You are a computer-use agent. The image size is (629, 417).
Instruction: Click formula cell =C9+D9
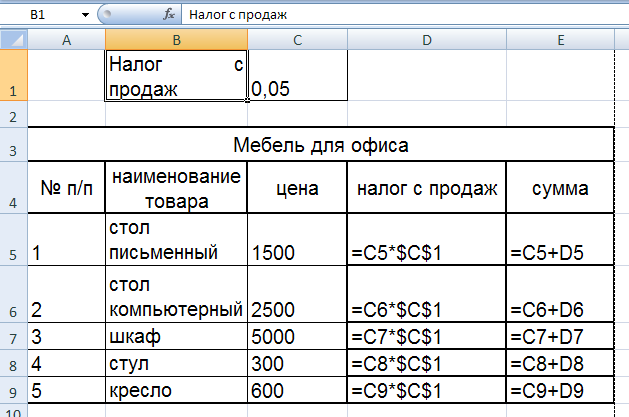(560, 390)
